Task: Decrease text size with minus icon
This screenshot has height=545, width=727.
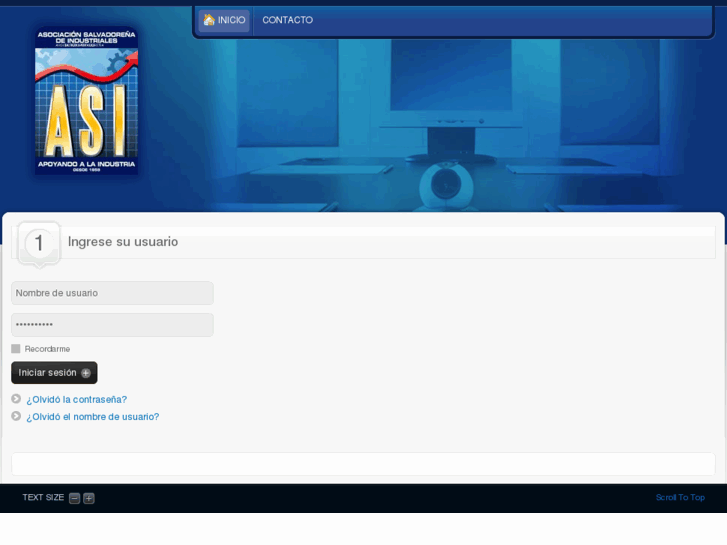Action: (74, 498)
